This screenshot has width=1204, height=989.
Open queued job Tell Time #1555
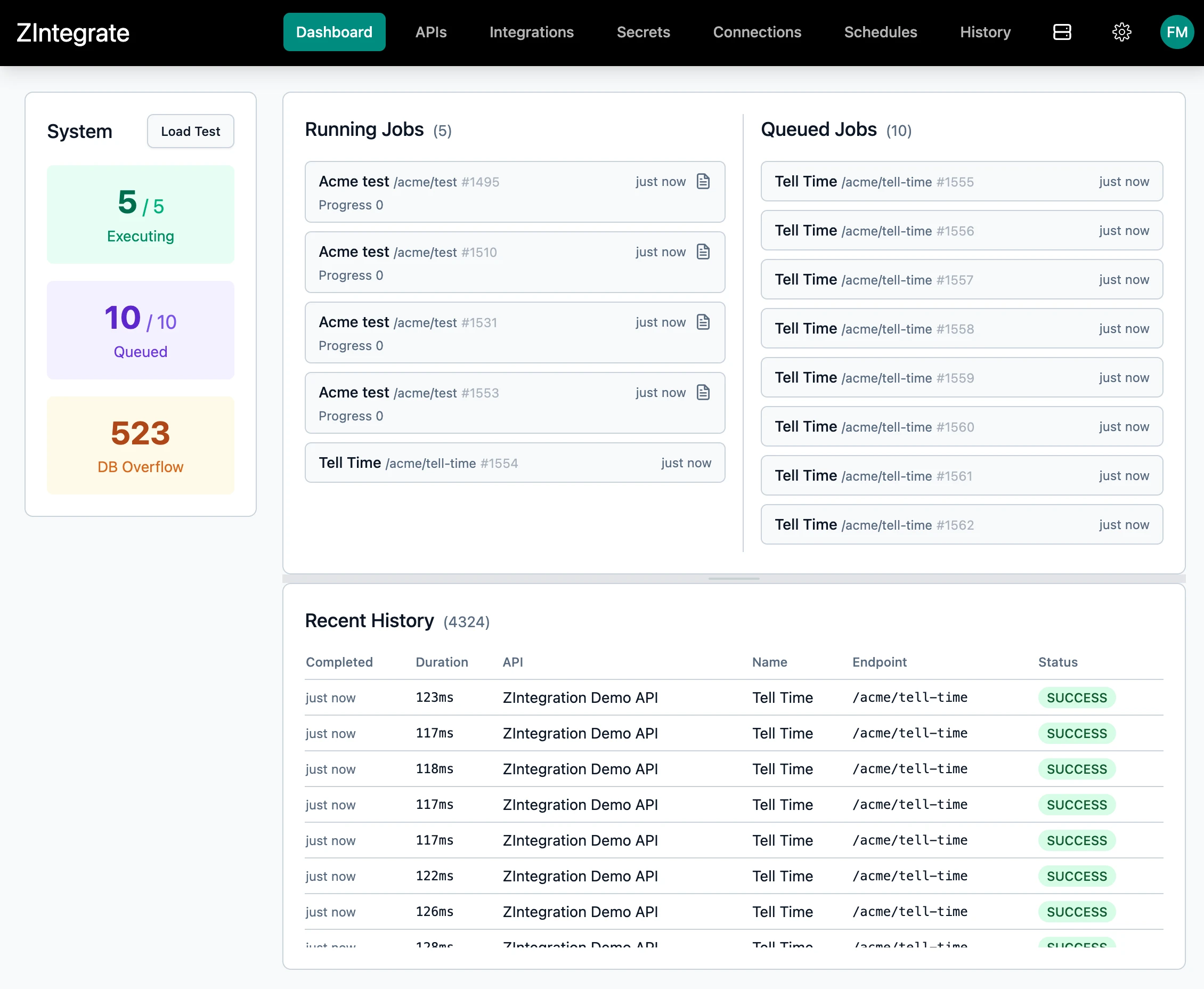(962, 181)
